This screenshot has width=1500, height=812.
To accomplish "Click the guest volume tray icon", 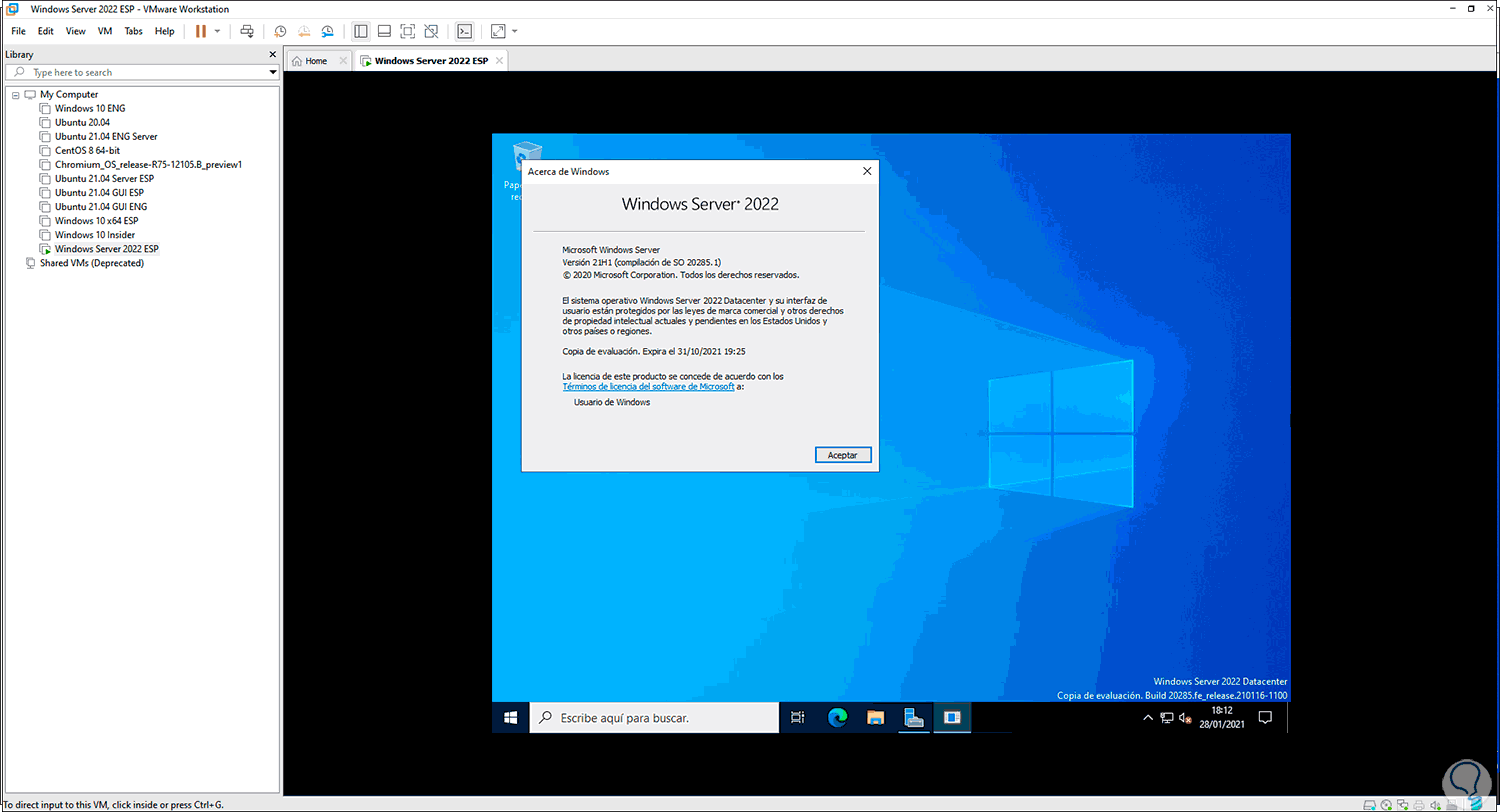I will [1185, 718].
